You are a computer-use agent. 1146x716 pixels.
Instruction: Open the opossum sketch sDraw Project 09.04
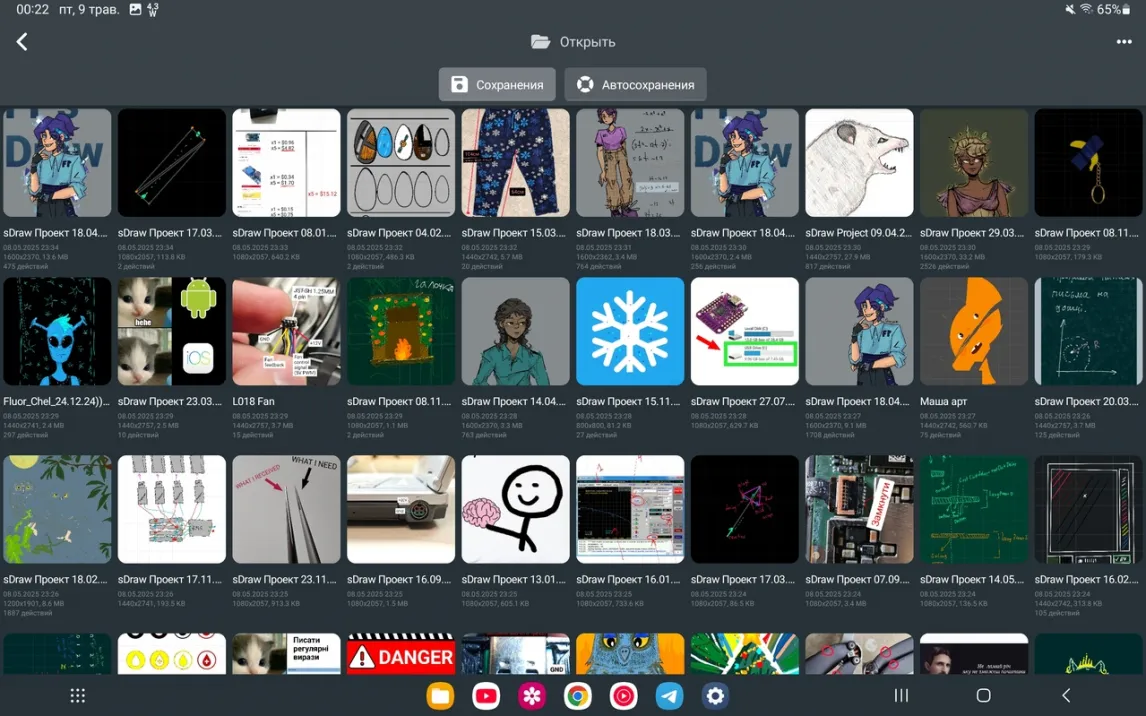pos(859,163)
